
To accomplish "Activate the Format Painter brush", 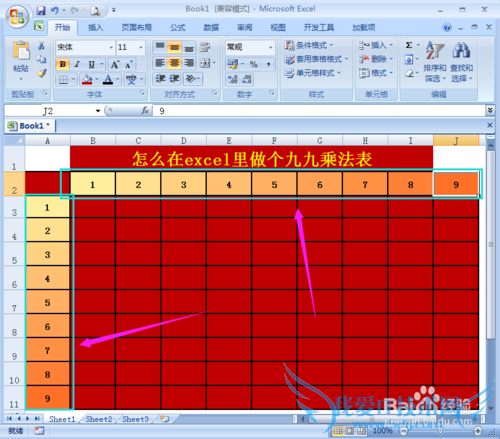I will [41, 73].
